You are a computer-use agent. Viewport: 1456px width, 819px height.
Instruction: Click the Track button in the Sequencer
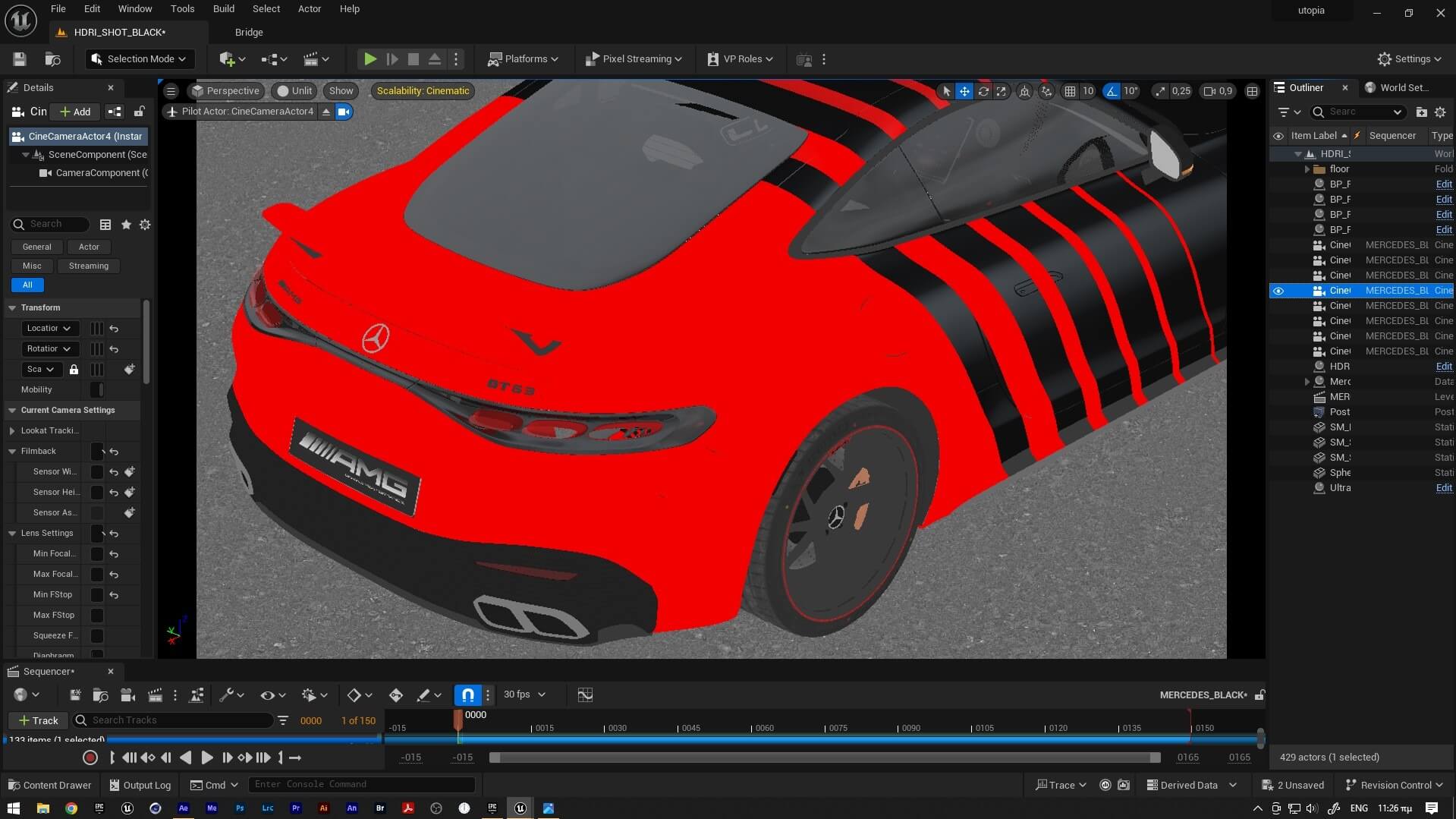point(37,720)
